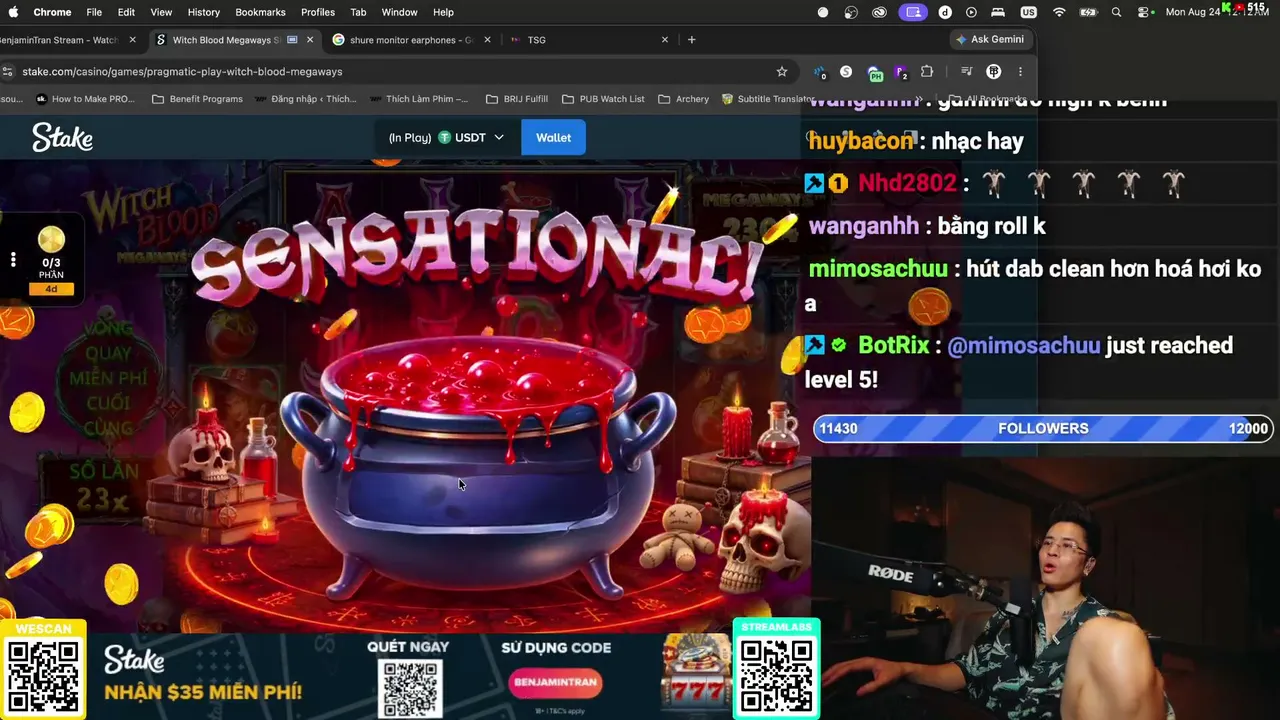
Task: Close the BenjaminTran Stream tab
Action: 132,40
